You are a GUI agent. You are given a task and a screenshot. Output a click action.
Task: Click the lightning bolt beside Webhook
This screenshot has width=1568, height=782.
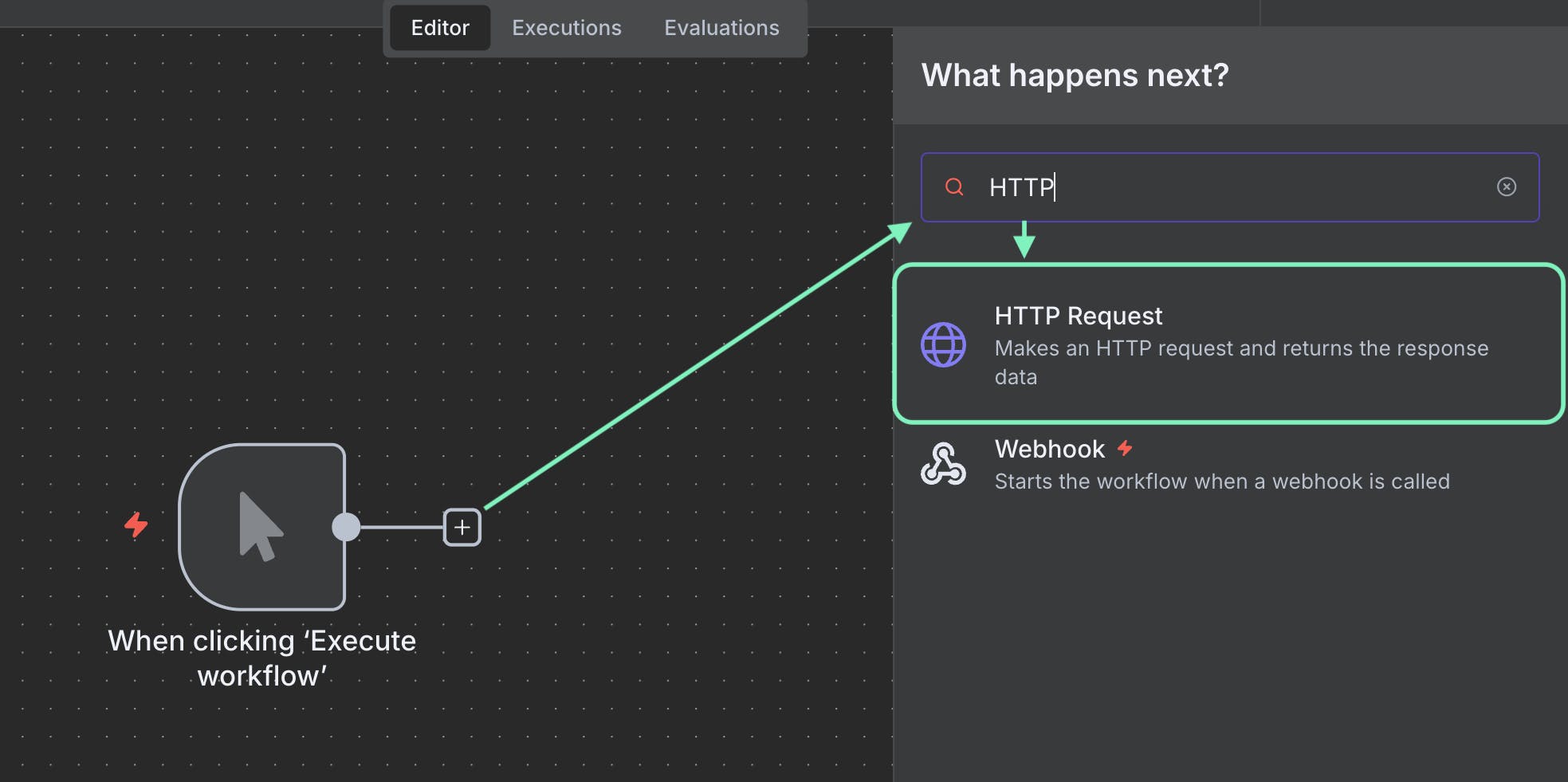(x=1124, y=449)
